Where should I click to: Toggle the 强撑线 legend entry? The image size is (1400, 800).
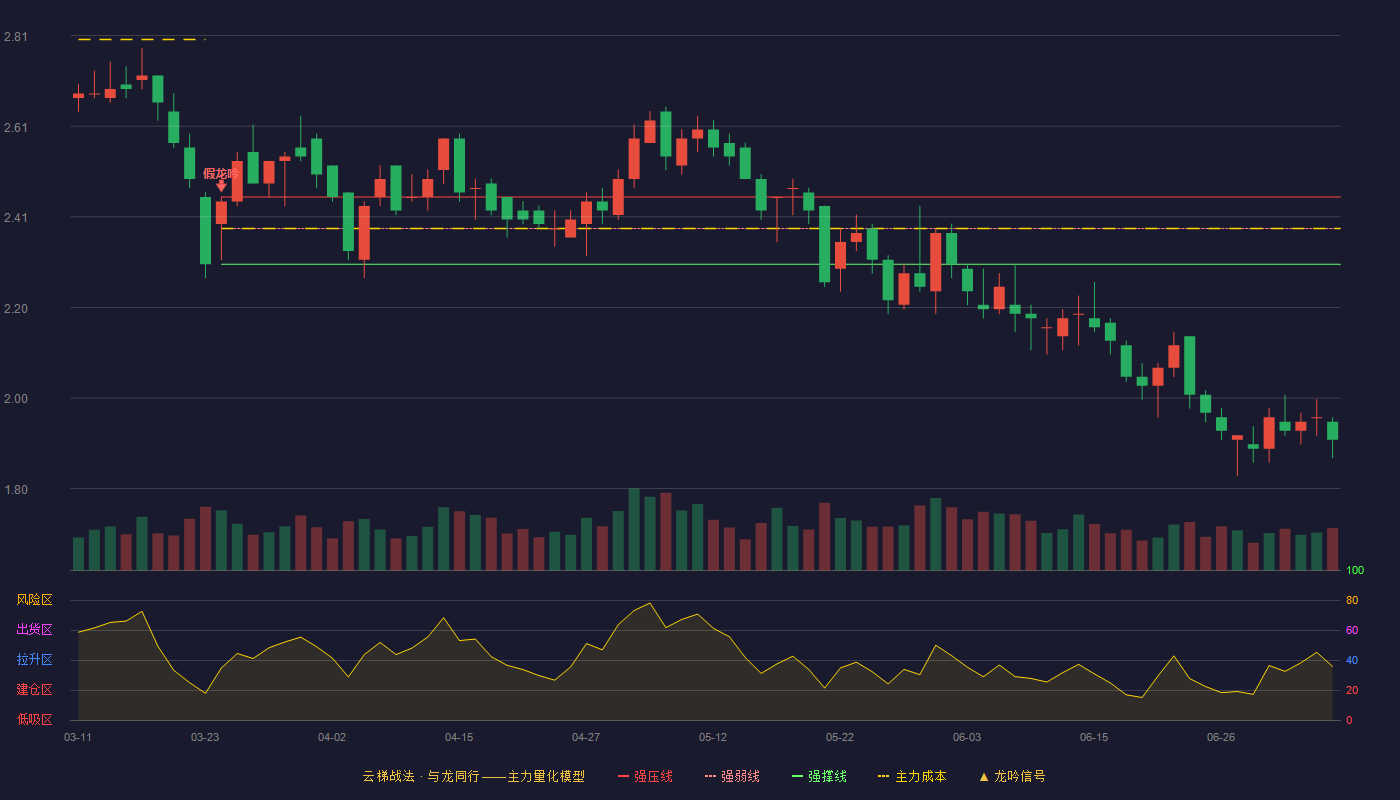819,776
